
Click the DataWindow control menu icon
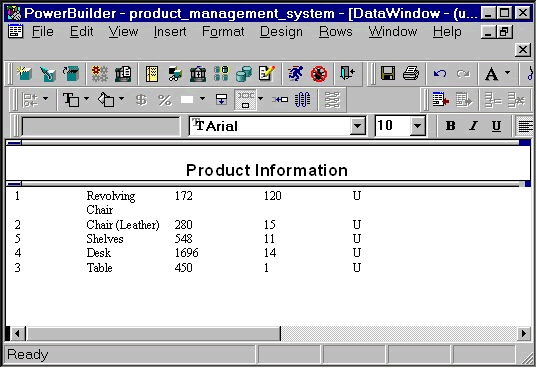pyautogui.click(x=15, y=31)
